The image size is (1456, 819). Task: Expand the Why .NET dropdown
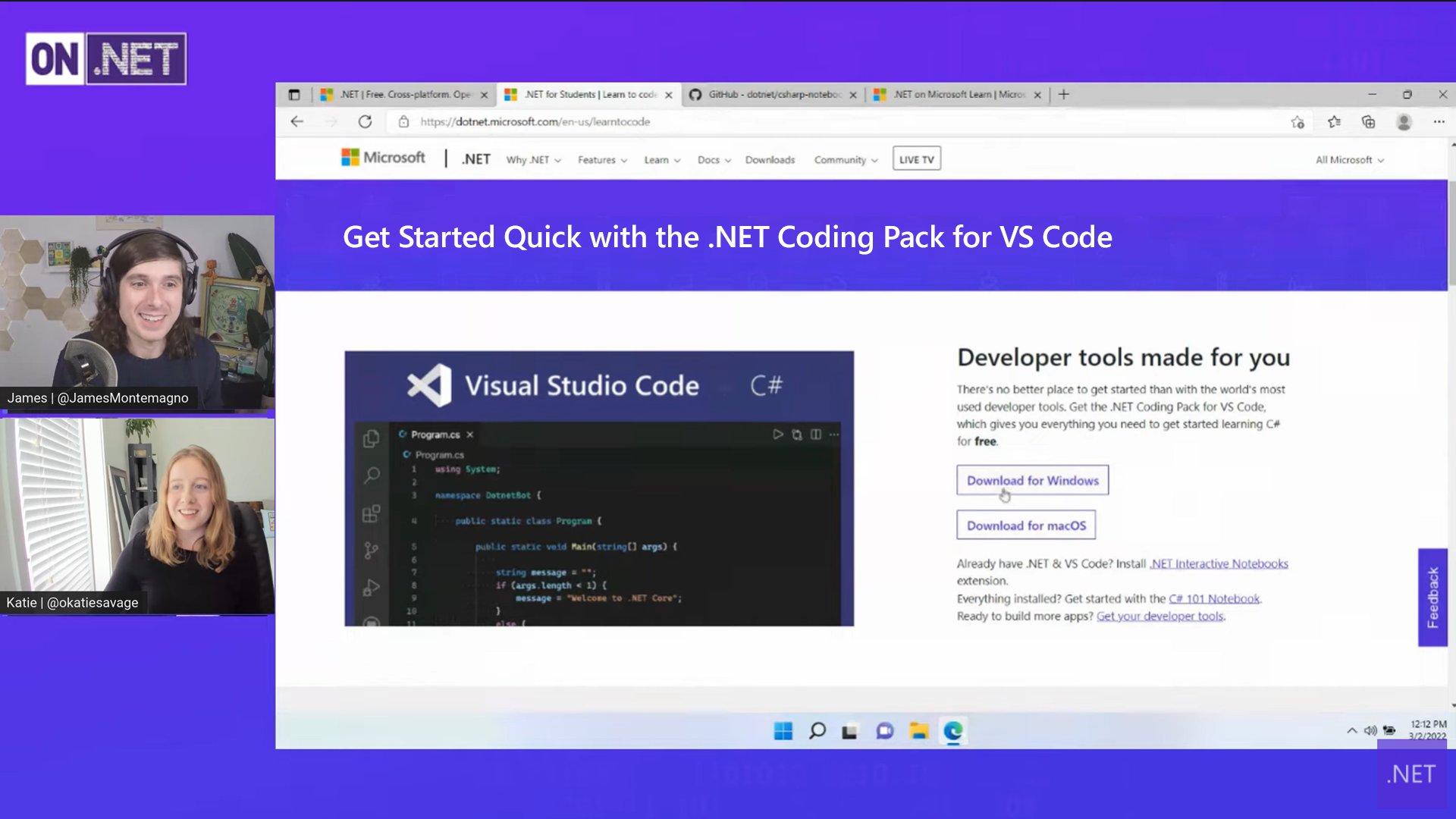coord(533,160)
